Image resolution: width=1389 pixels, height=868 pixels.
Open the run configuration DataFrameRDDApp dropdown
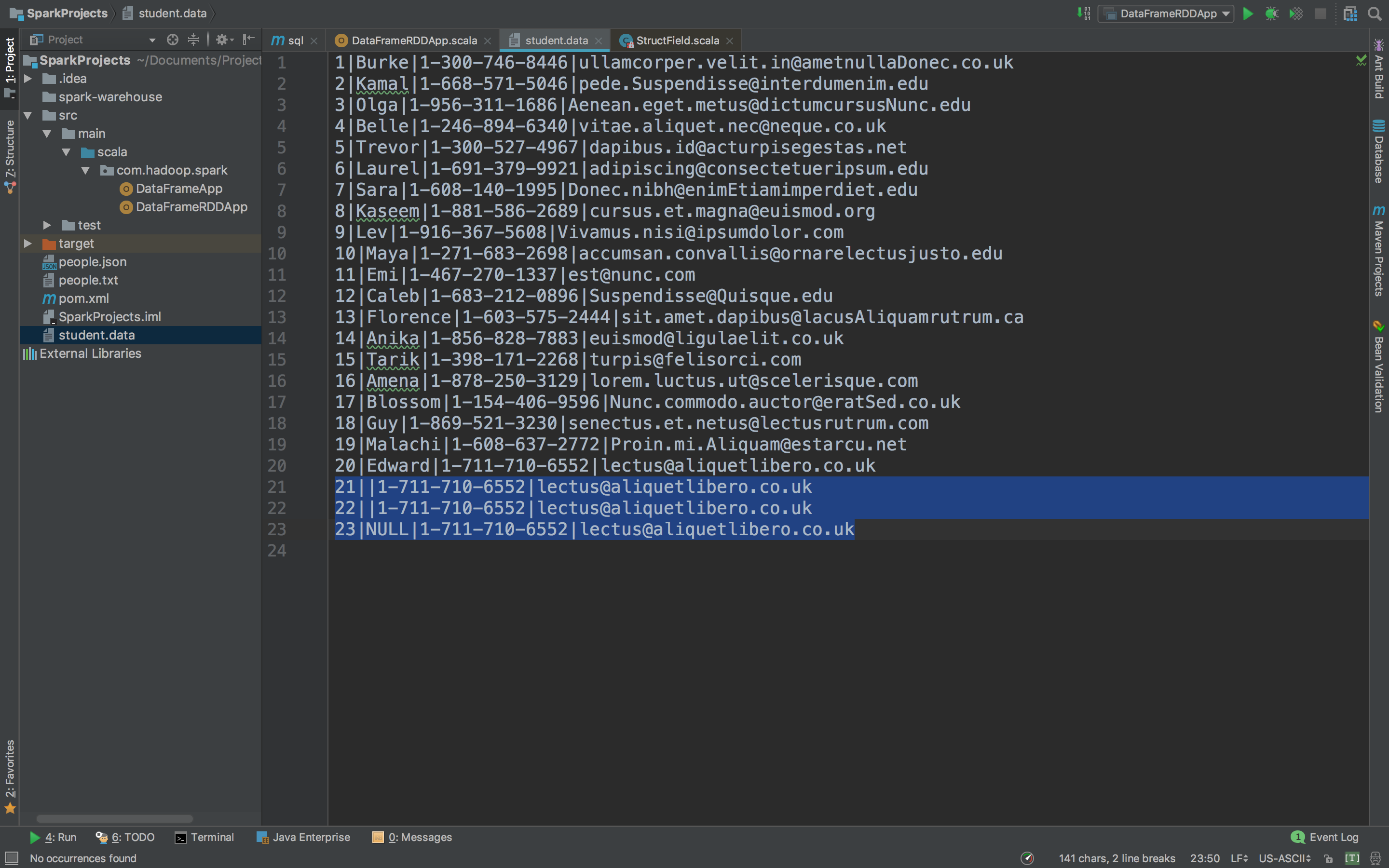click(x=1165, y=13)
